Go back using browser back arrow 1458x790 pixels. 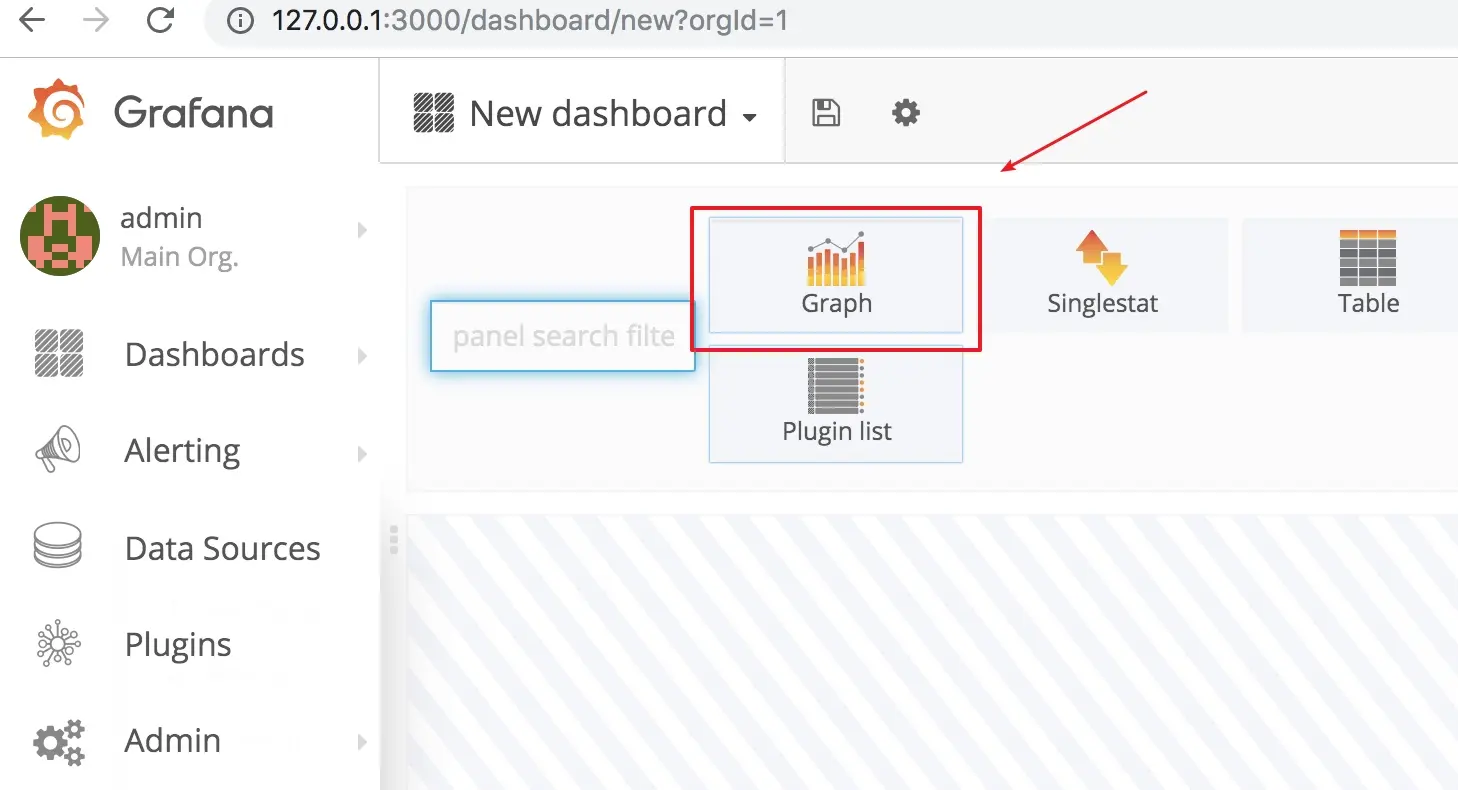tap(32, 20)
